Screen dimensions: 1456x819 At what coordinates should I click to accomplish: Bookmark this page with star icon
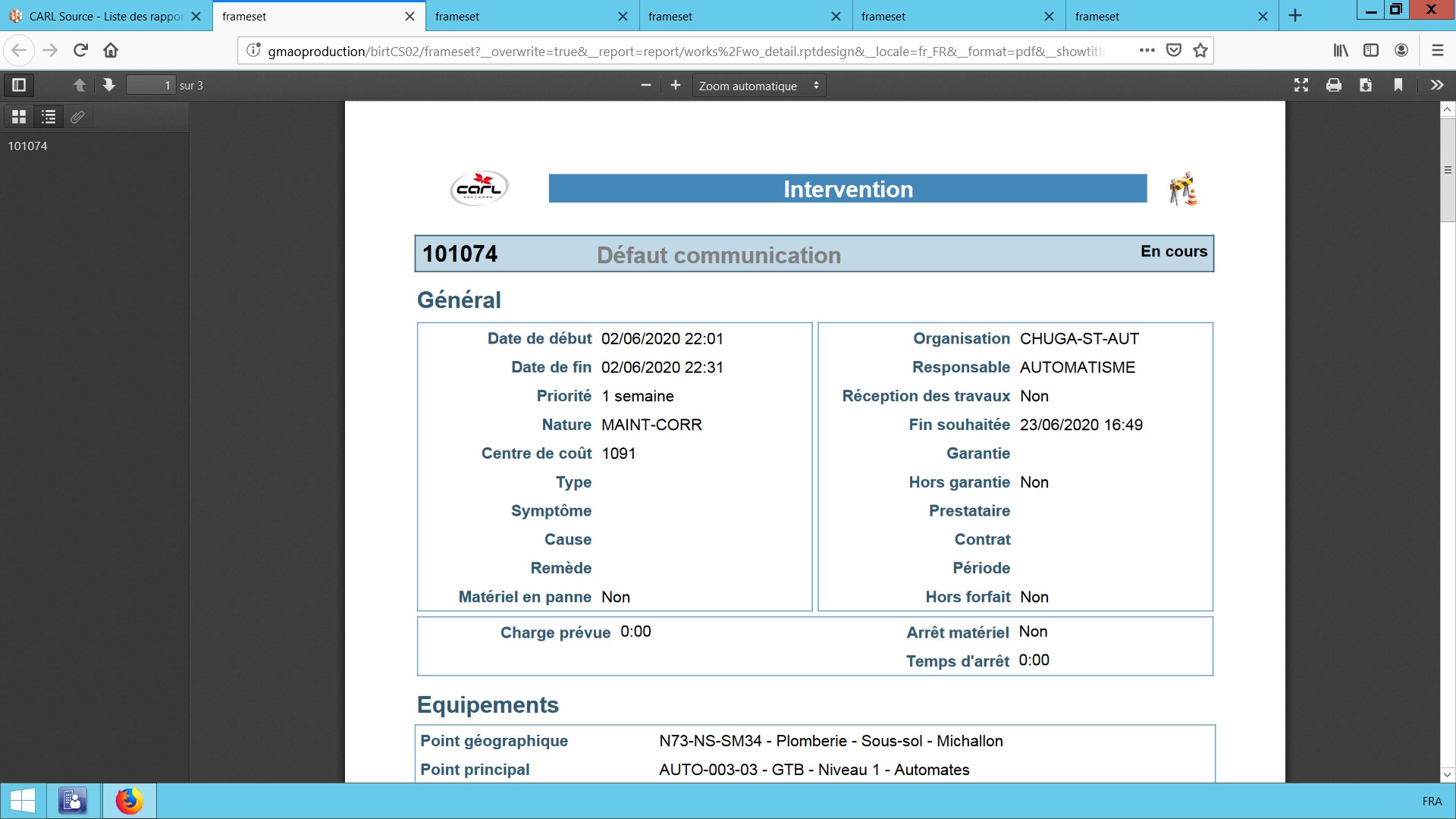(x=1200, y=50)
